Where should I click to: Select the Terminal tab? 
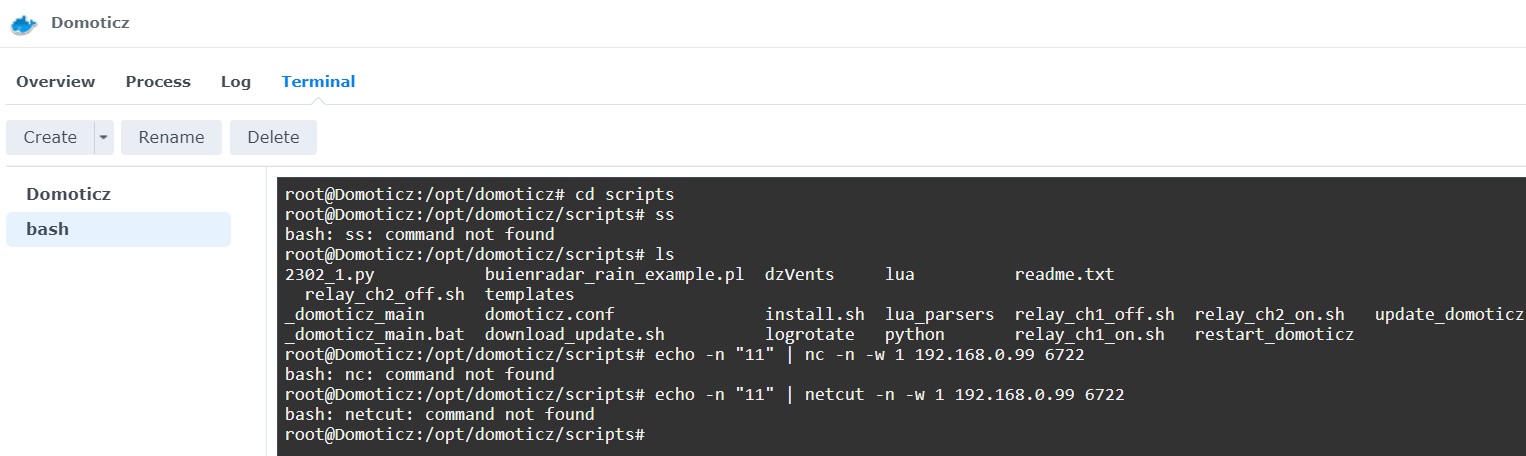pos(318,82)
